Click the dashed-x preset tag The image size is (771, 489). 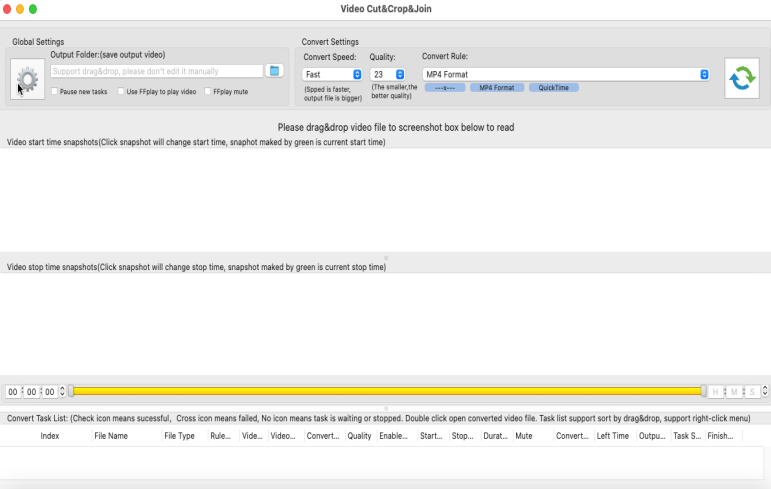[x=445, y=88]
